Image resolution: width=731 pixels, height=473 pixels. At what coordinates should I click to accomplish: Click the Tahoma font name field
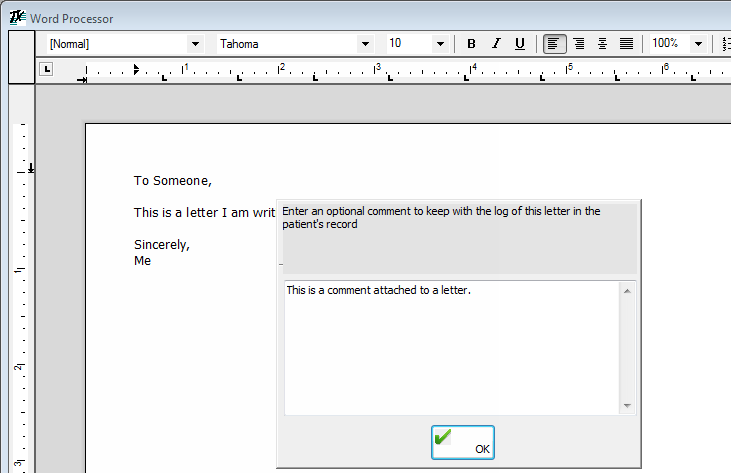click(287, 44)
